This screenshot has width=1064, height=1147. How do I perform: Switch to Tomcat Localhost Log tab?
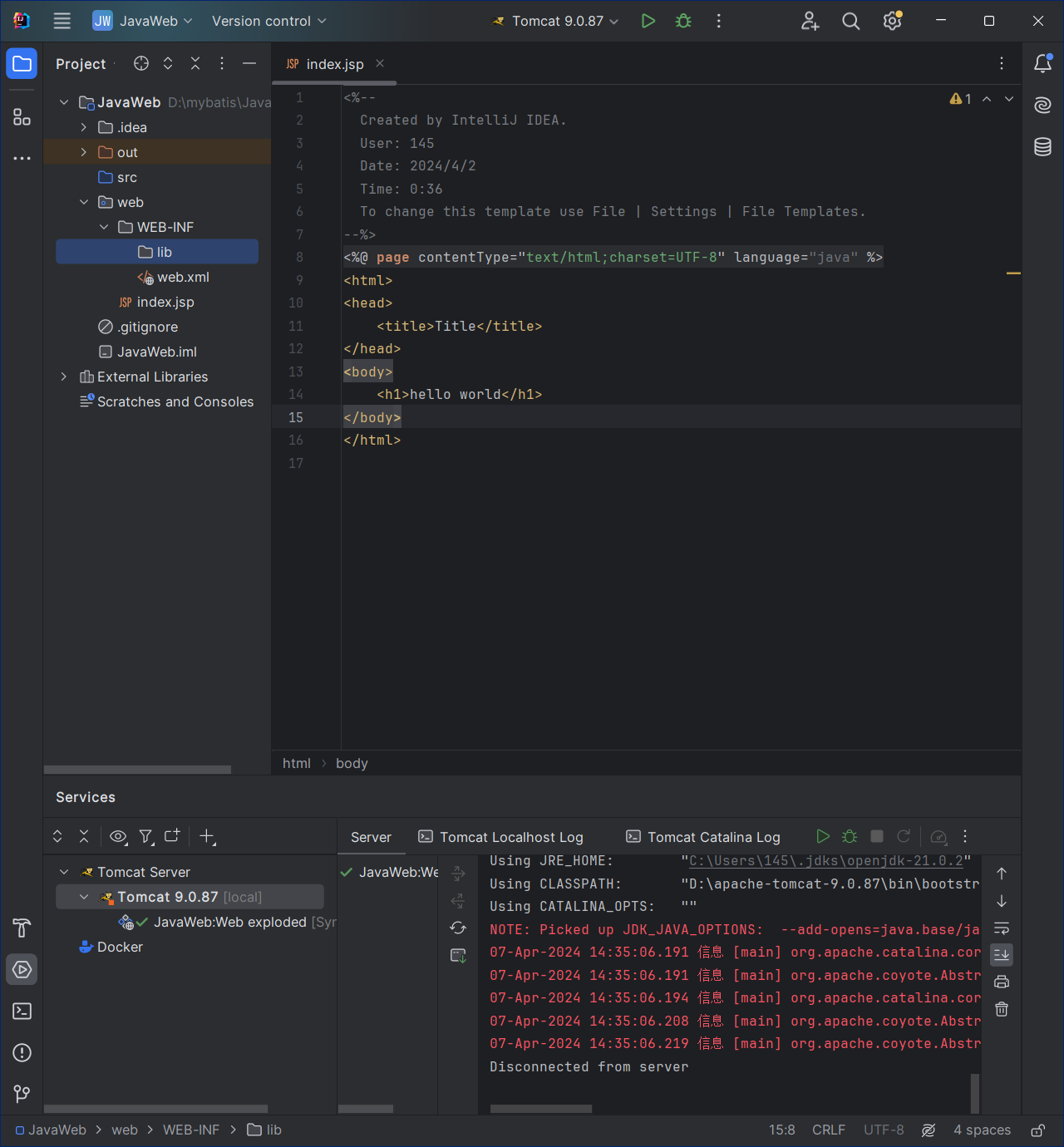[501, 837]
